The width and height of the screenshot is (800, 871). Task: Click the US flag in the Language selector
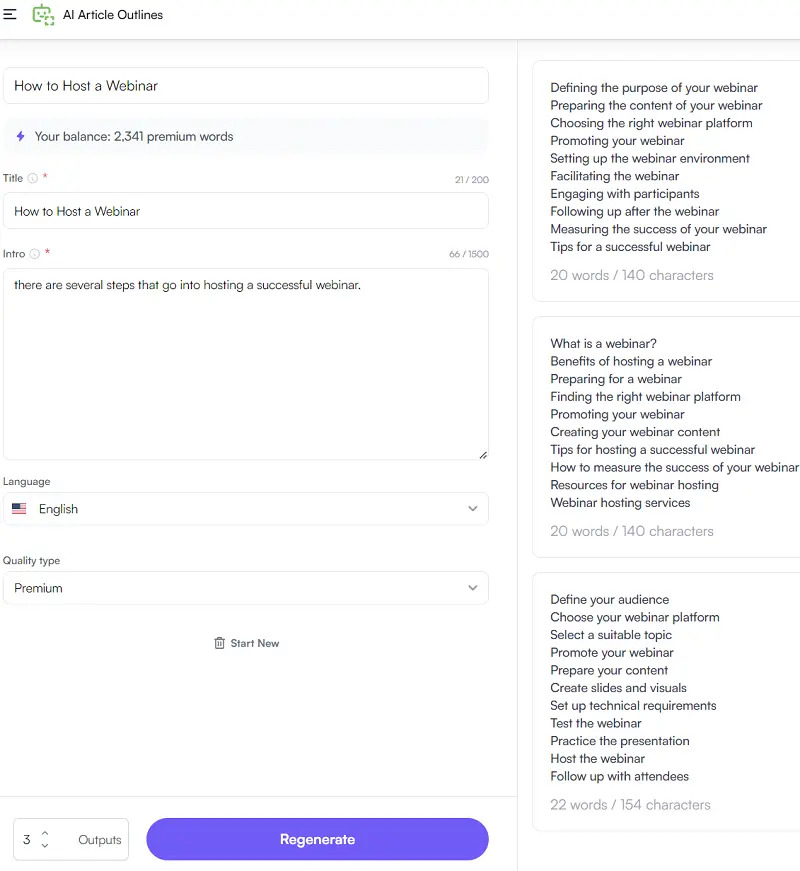pos(19,508)
